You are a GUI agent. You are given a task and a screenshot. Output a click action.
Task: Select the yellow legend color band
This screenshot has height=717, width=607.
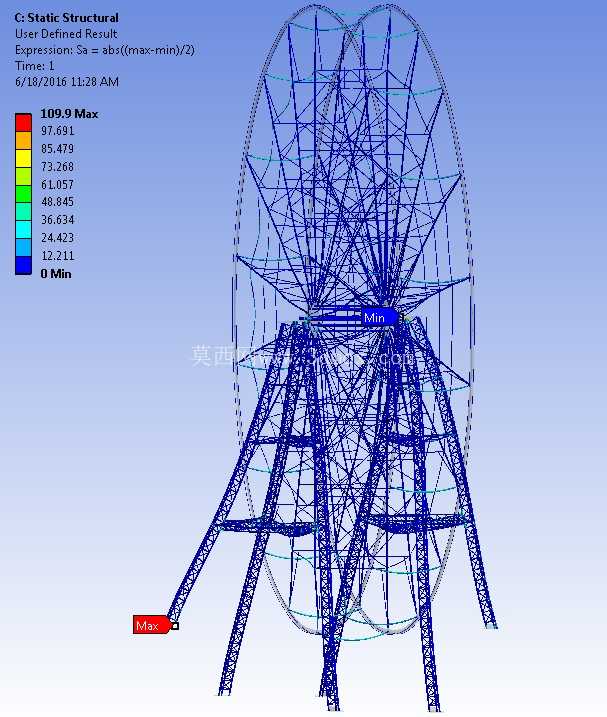point(23,158)
